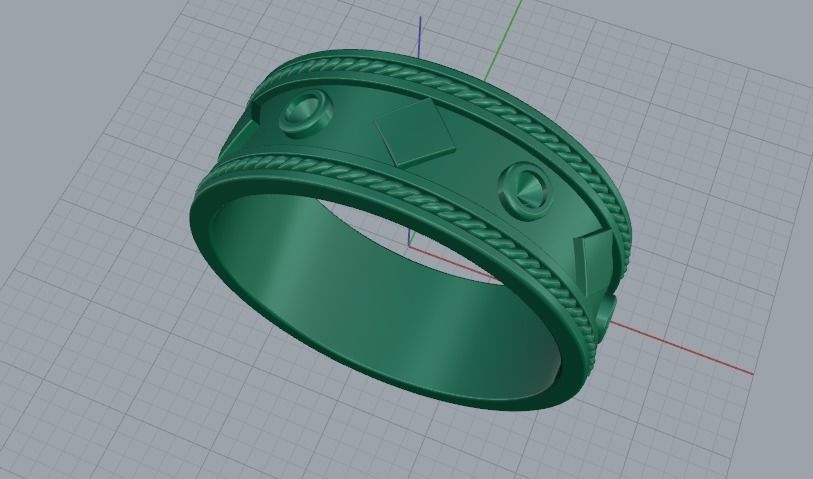
Task: Click the blue Z axis line
Action: (419, 36)
